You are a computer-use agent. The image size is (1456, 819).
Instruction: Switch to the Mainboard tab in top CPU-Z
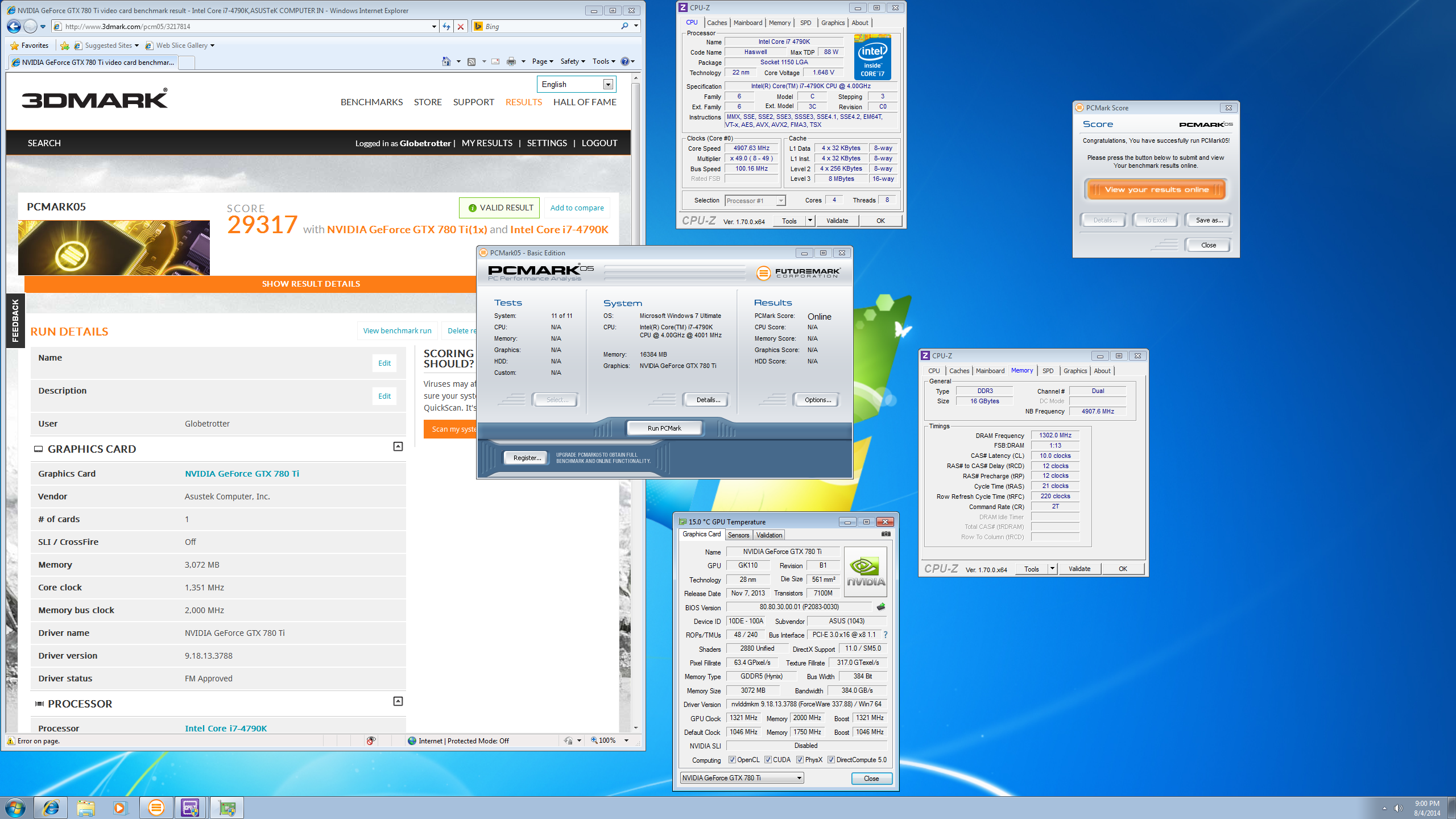[748, 23]
